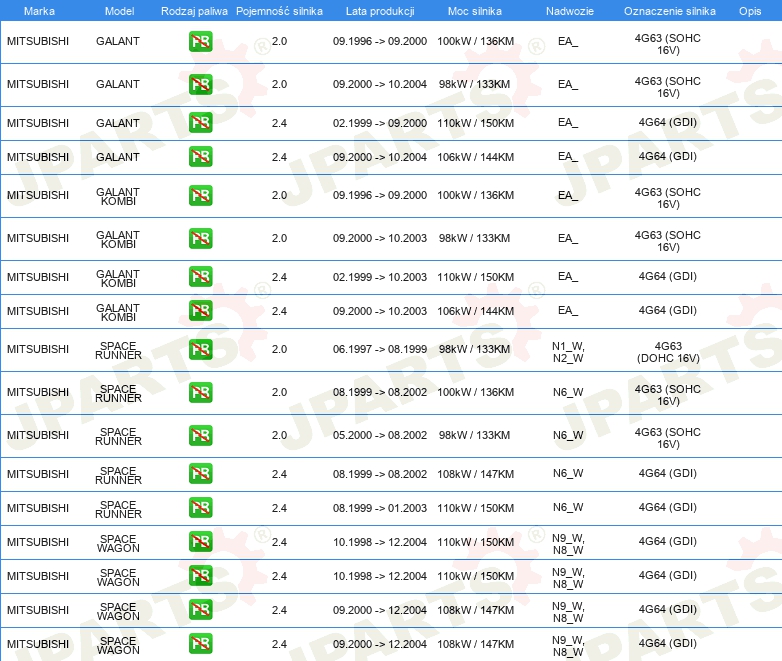
Task: Select the Nadwozie column header
Action: pos(567,11)
